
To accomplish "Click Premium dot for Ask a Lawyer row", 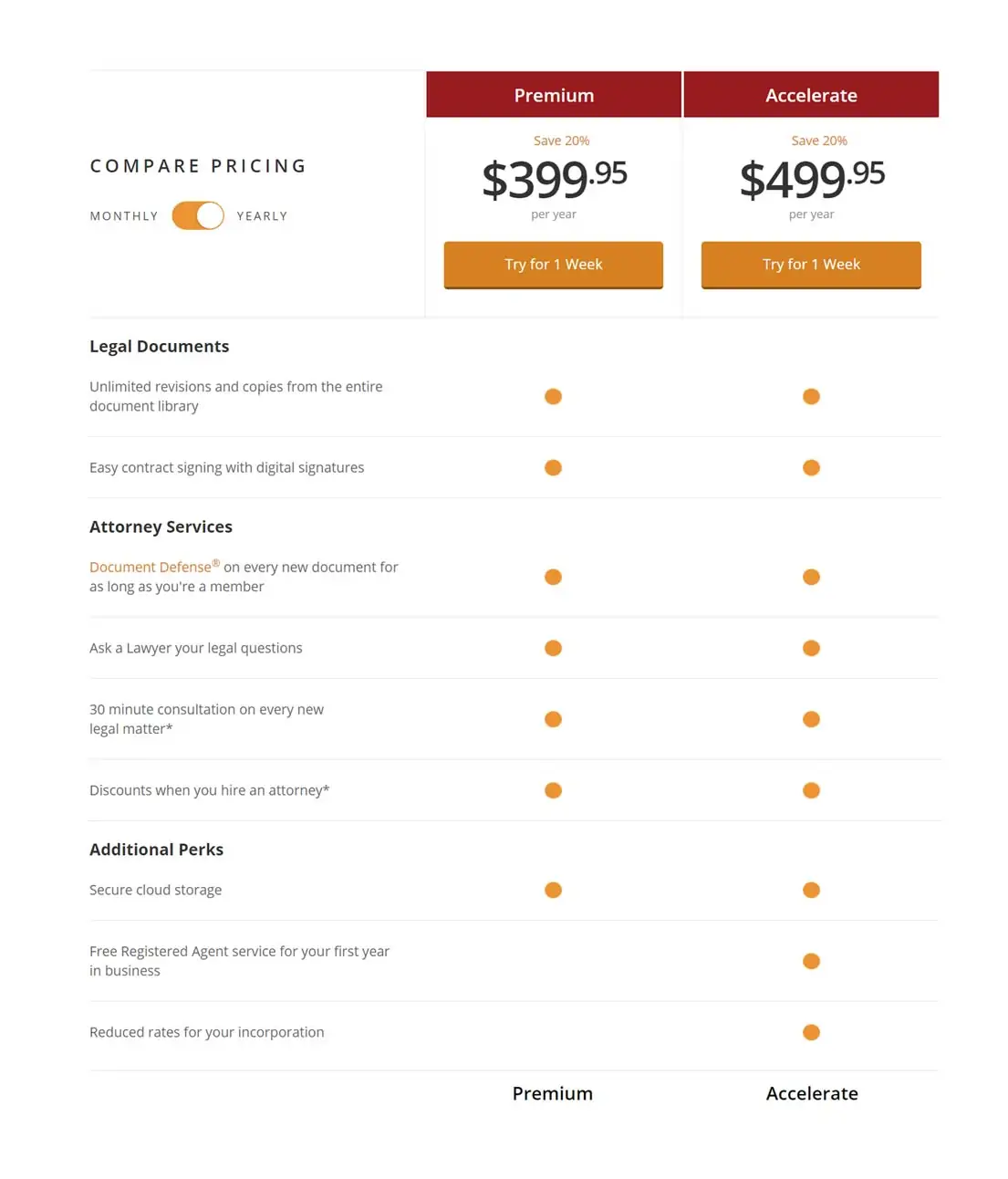I will (x=553, y=648).
